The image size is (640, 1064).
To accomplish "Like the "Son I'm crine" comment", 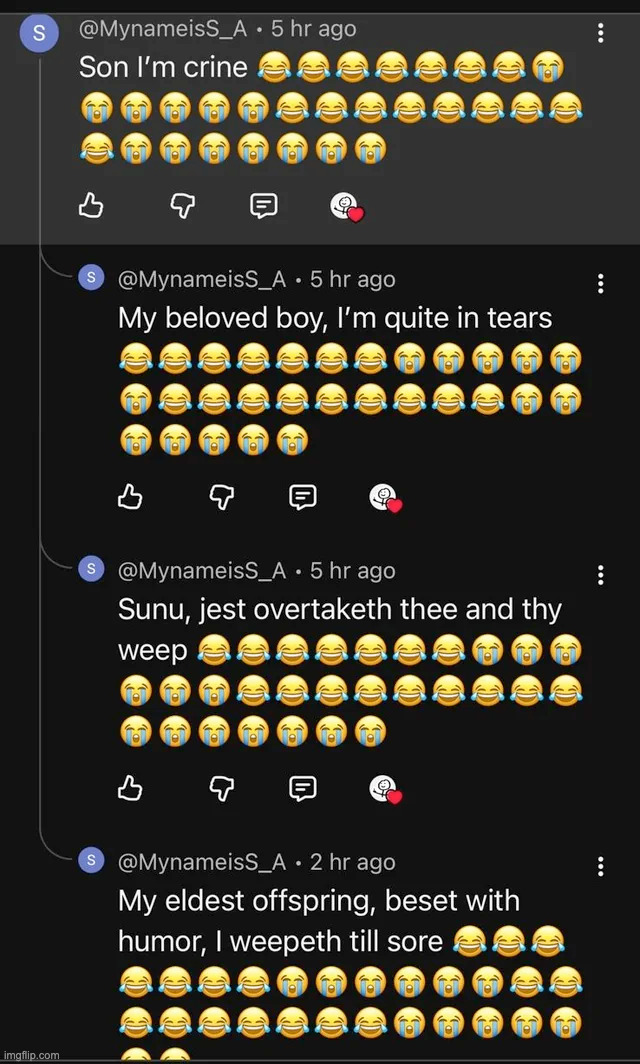I will 91,206.
